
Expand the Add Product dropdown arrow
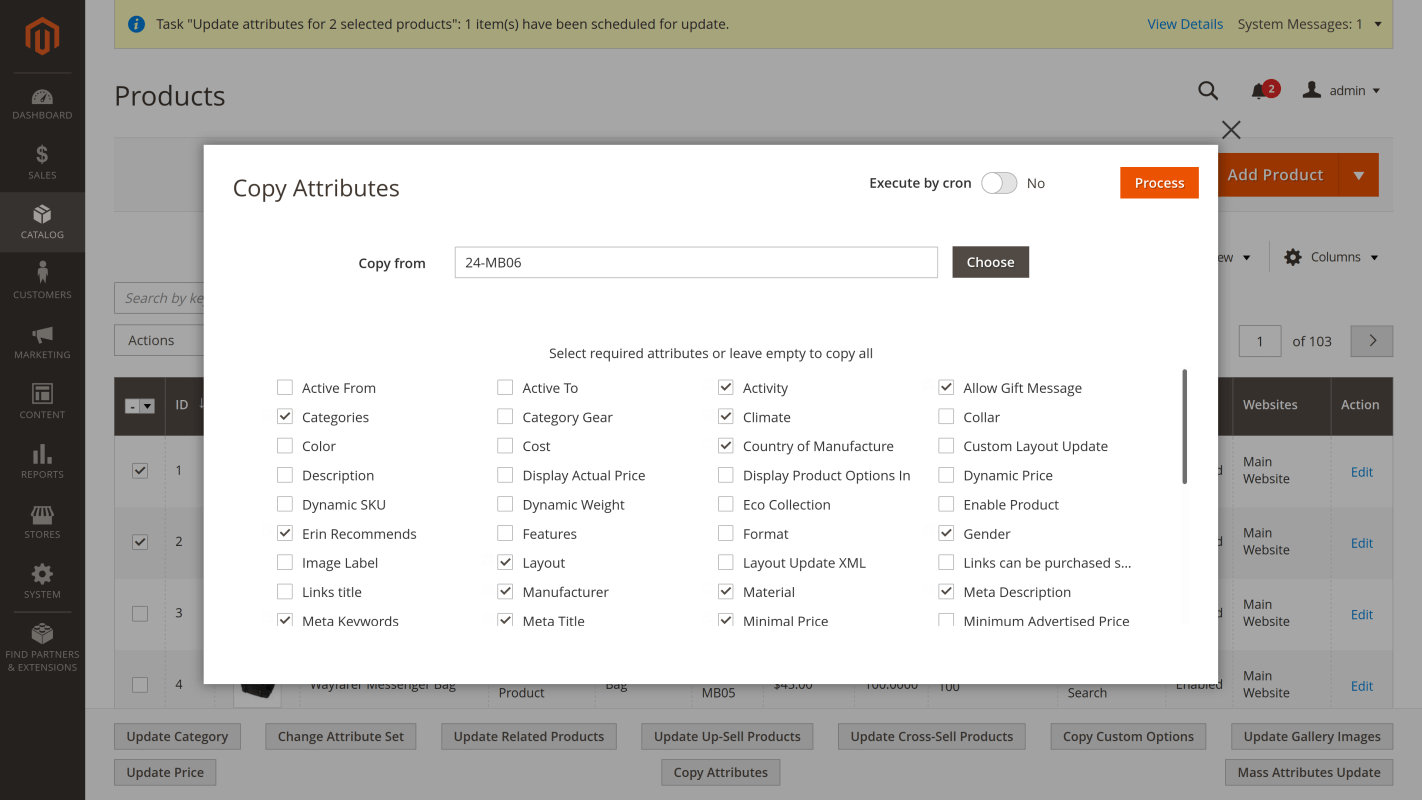(1359, 175)
